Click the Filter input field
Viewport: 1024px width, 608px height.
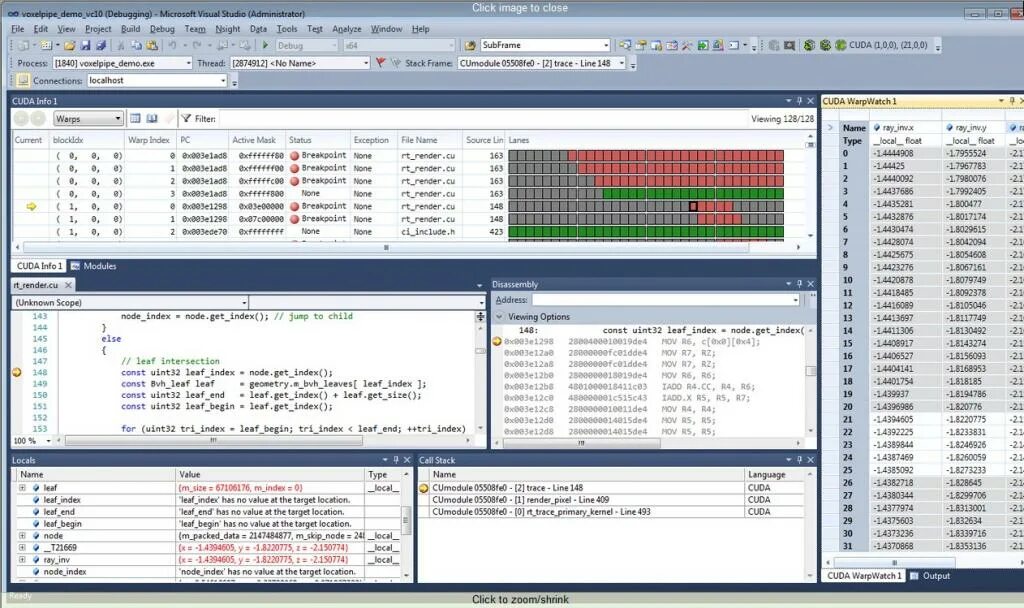click(482, 118)
